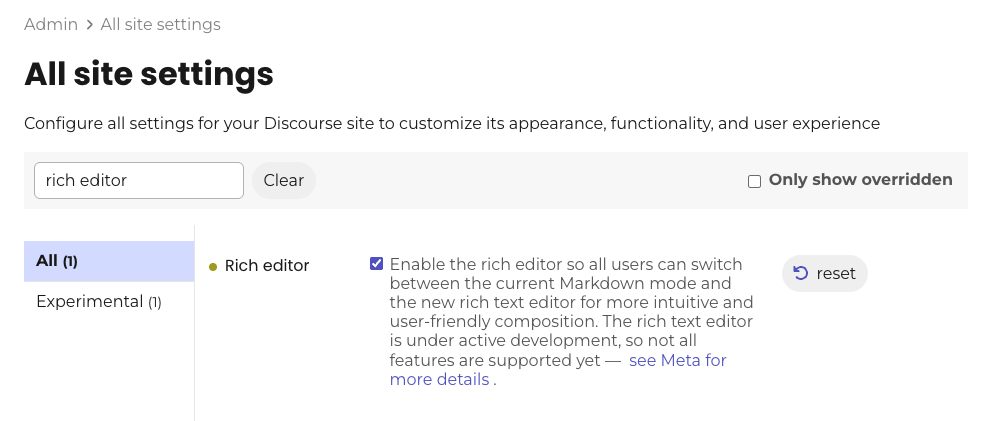Click the All site settings breadcrumb item
This screenshot has width=982, height=421.
pyautogui.click(x=160, y=24)
